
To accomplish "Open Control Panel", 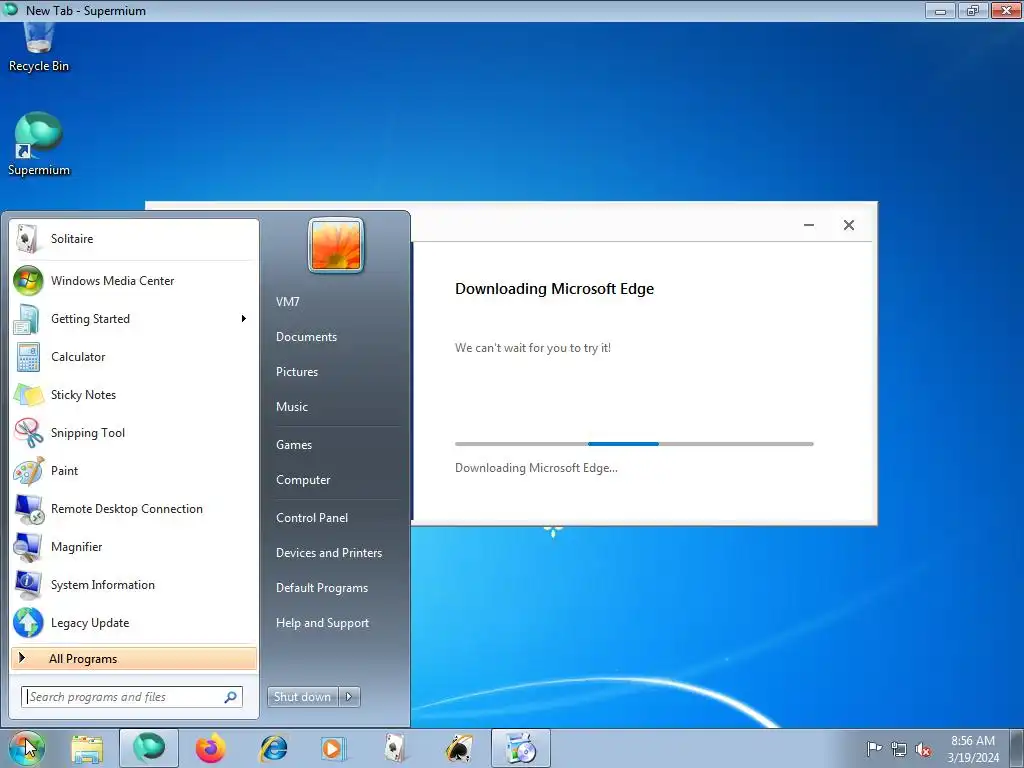I will tap(312, 518).
